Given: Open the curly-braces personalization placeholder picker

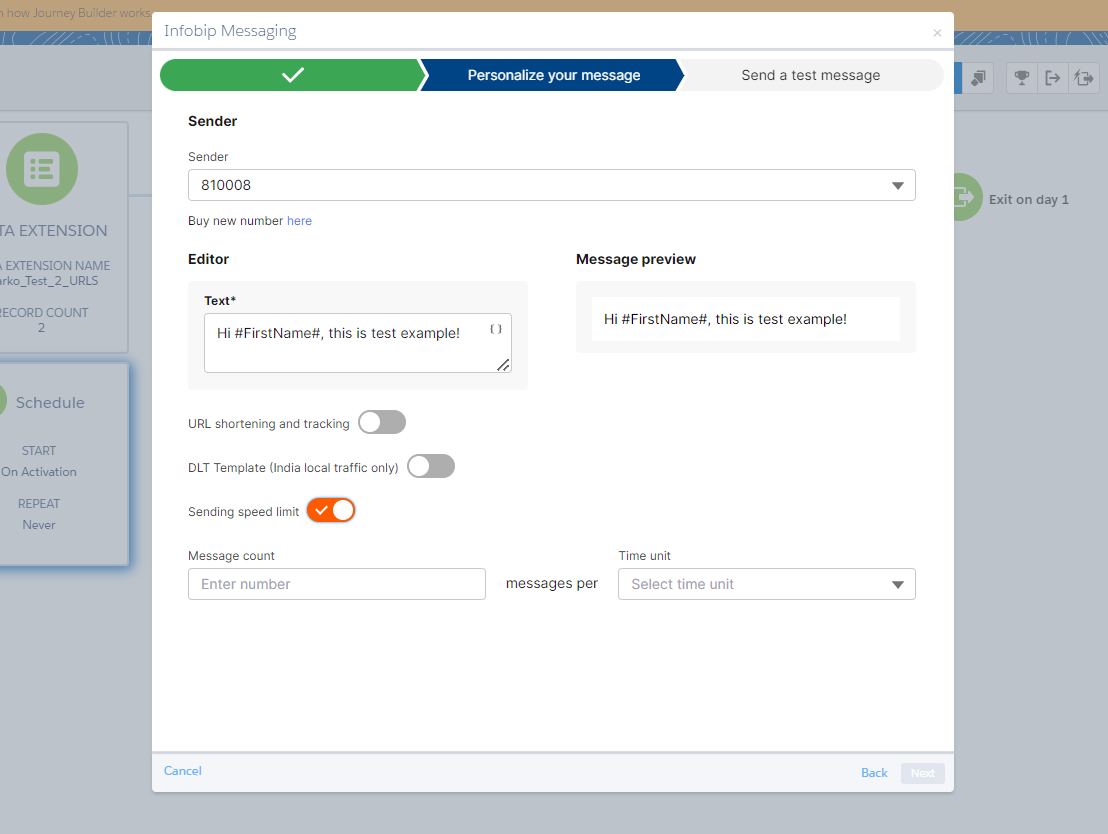Looking at the screenshot, I should point(496,329).
